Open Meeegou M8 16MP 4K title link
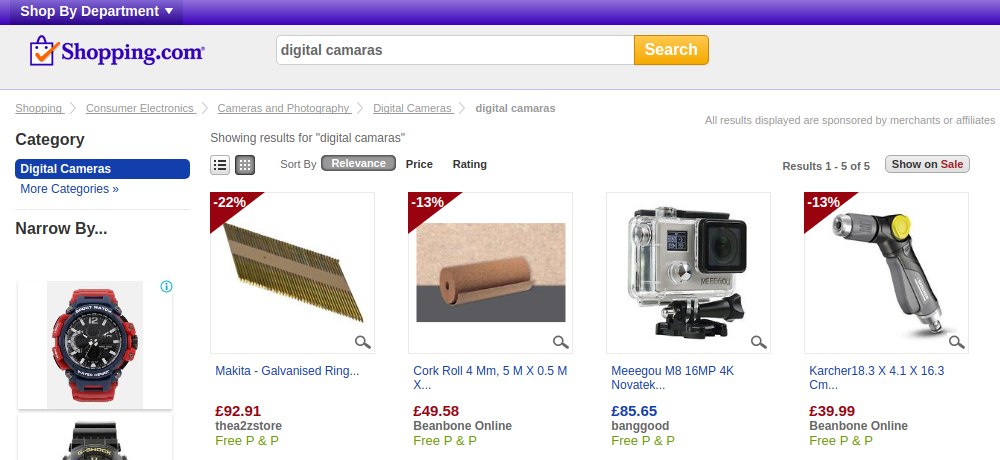 point(672,378)
